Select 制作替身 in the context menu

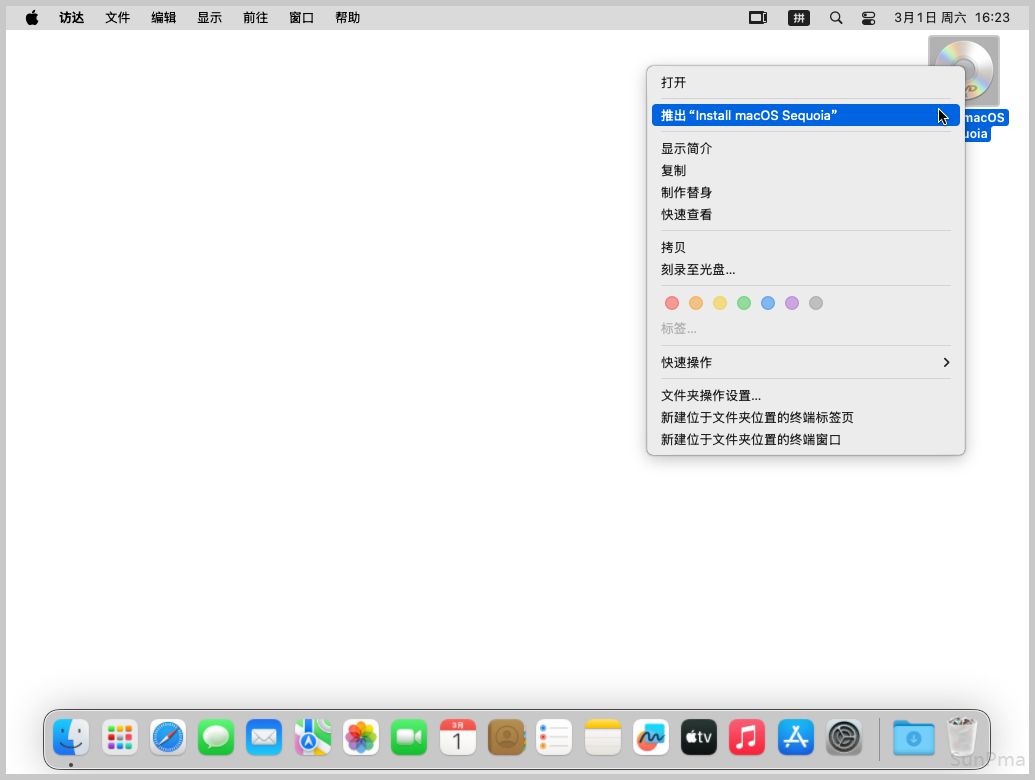(687, 192)
